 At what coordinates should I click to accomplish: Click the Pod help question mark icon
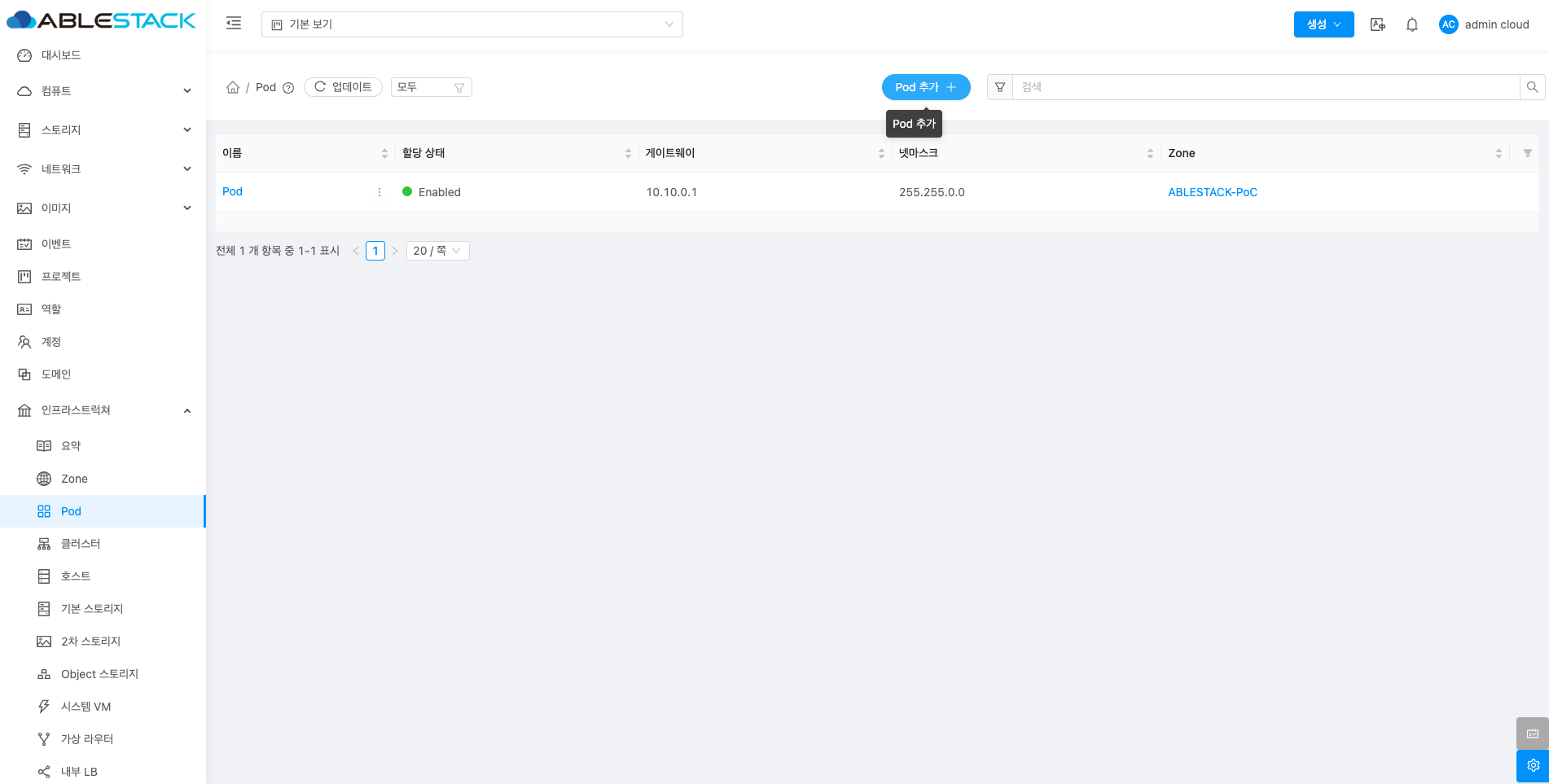[x=288, y=88]
